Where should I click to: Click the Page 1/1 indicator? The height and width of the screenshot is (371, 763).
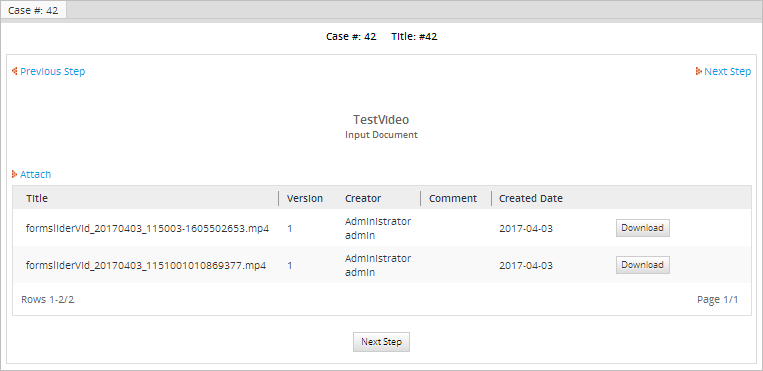click(x=717, y=299)
